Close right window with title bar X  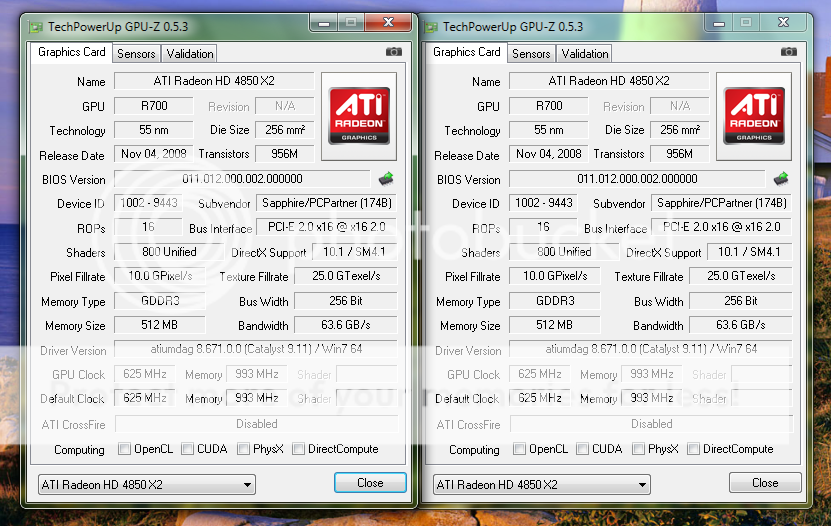(x=783, y=22)
